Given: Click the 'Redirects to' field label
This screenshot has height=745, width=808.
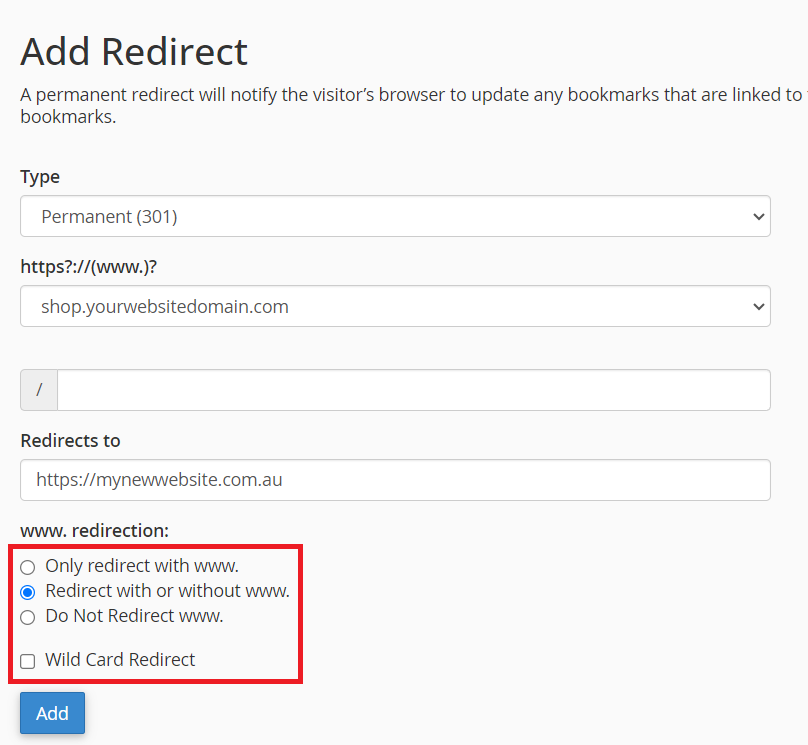Looking at the screenshot, I should (x=70, y=441).
